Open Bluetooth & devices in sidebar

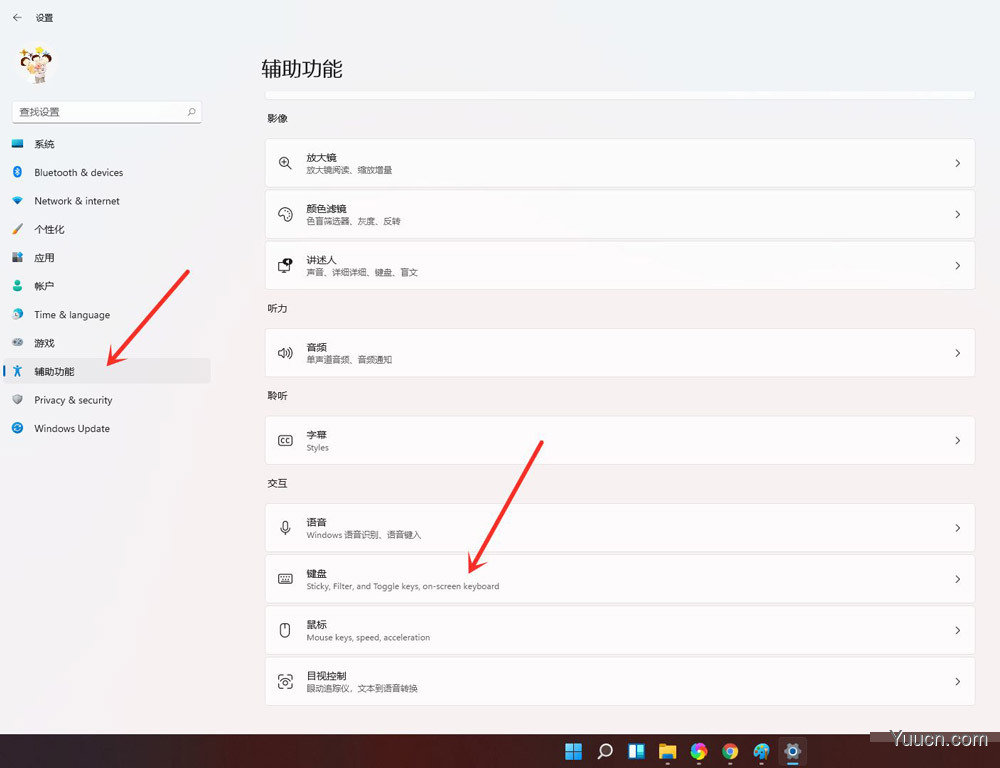click(107, 172)
